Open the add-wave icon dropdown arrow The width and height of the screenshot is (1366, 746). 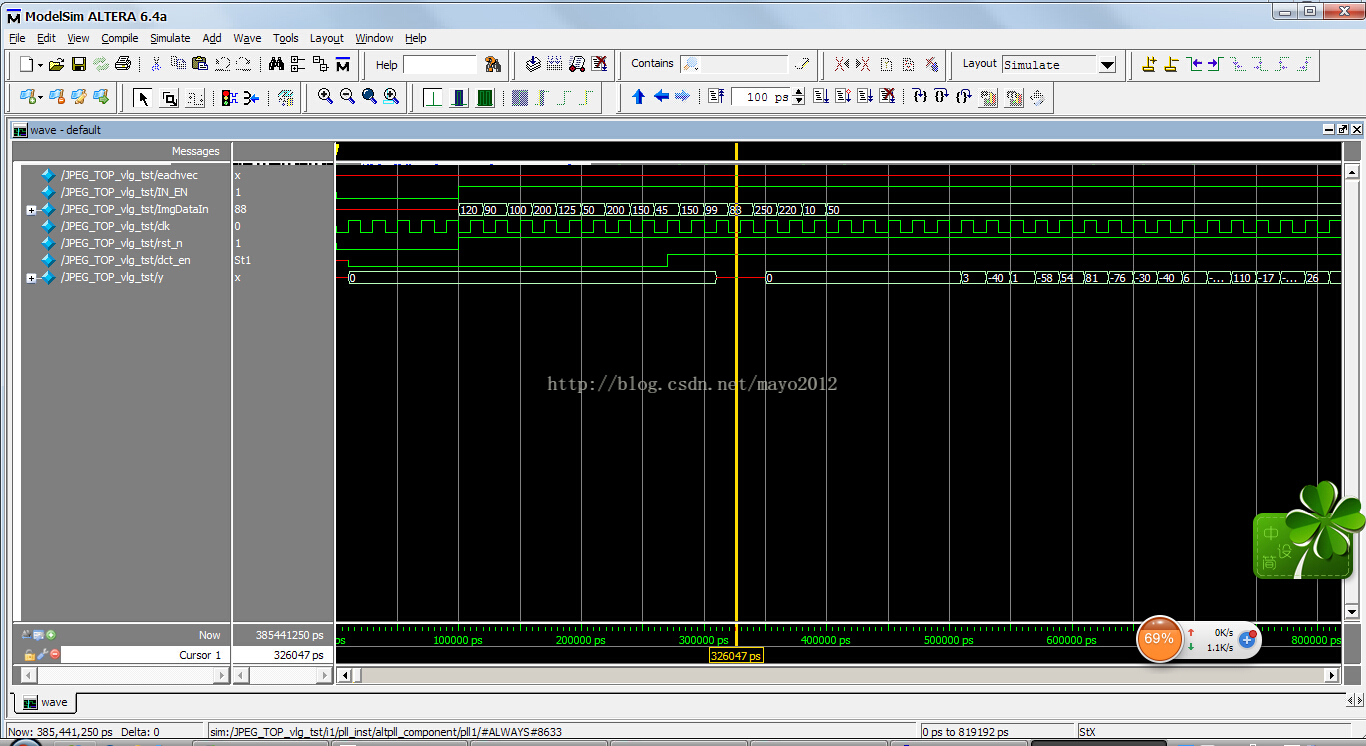41,98
